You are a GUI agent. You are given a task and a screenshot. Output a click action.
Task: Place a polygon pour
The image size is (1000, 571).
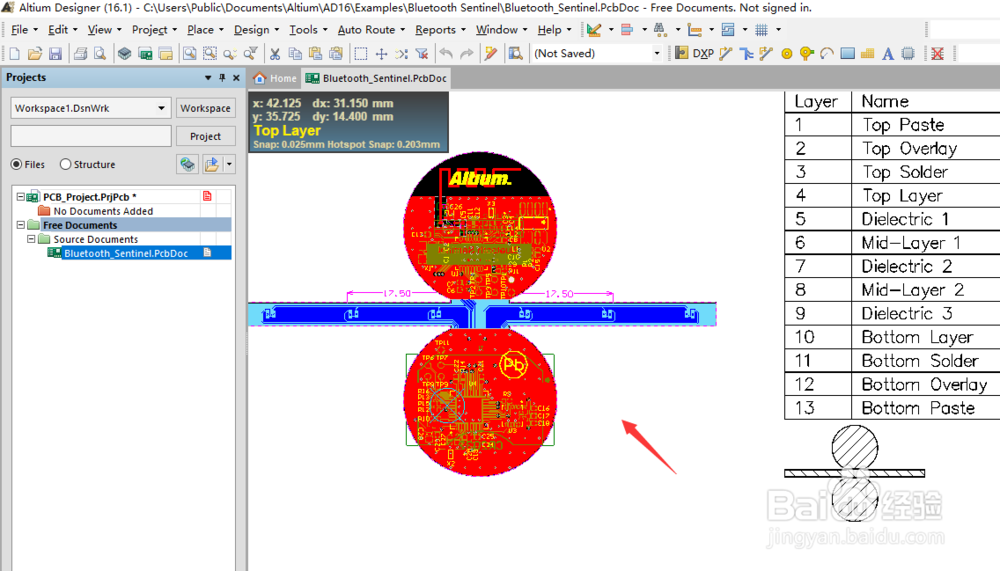coord(867,54)
